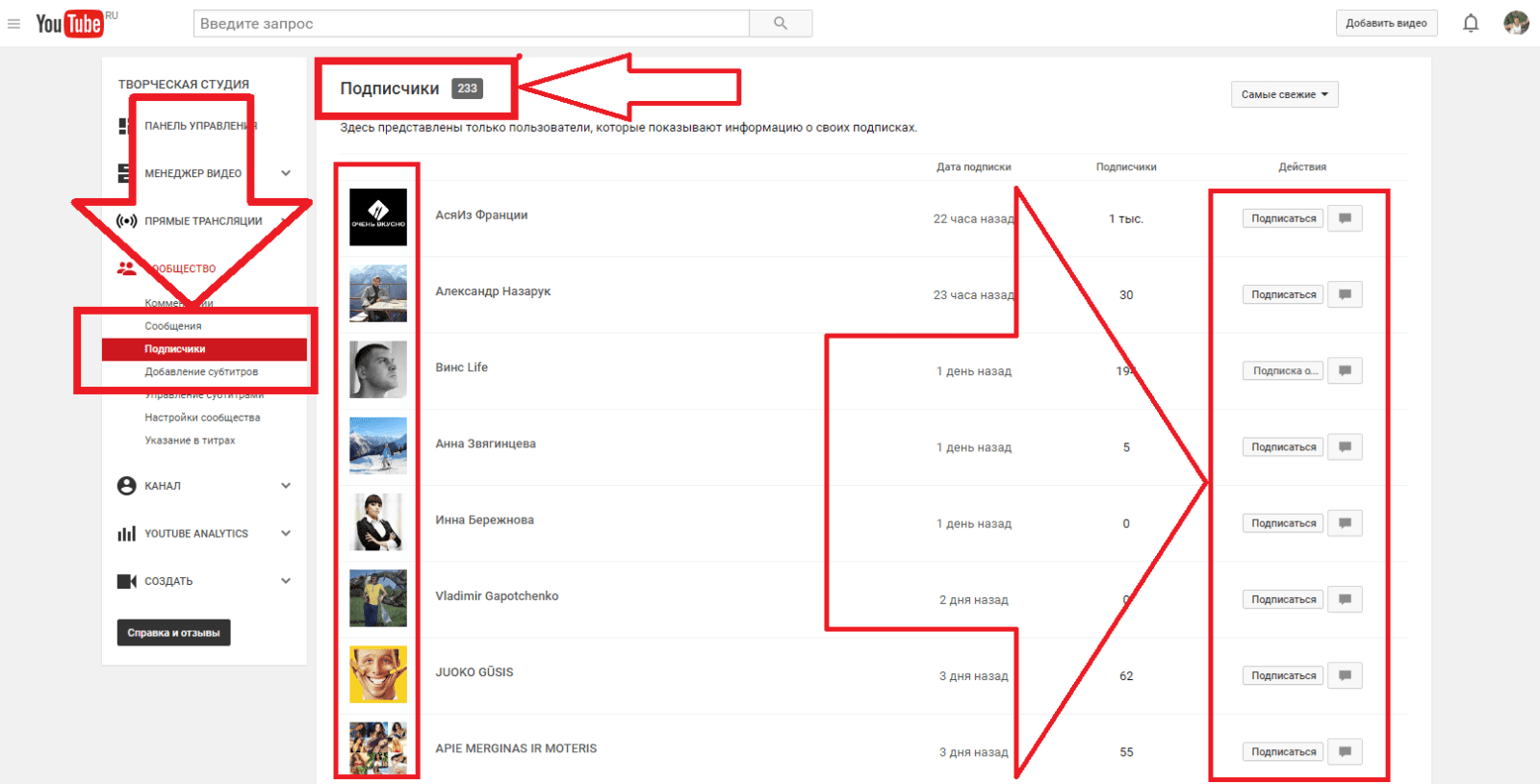This screenshot has height=784, width=1540.
Task: Focus the Введите запрос search field
Action: pyautogui.click(x=472, y=23)
